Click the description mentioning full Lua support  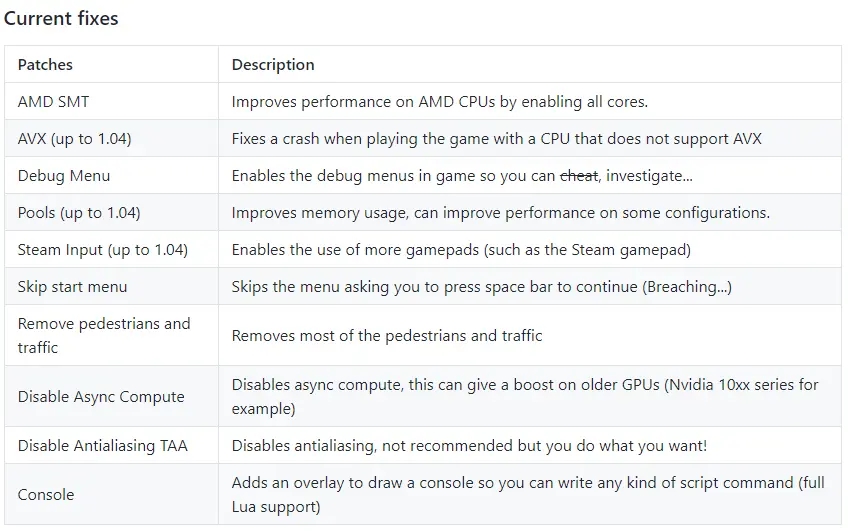click(528, 494)
